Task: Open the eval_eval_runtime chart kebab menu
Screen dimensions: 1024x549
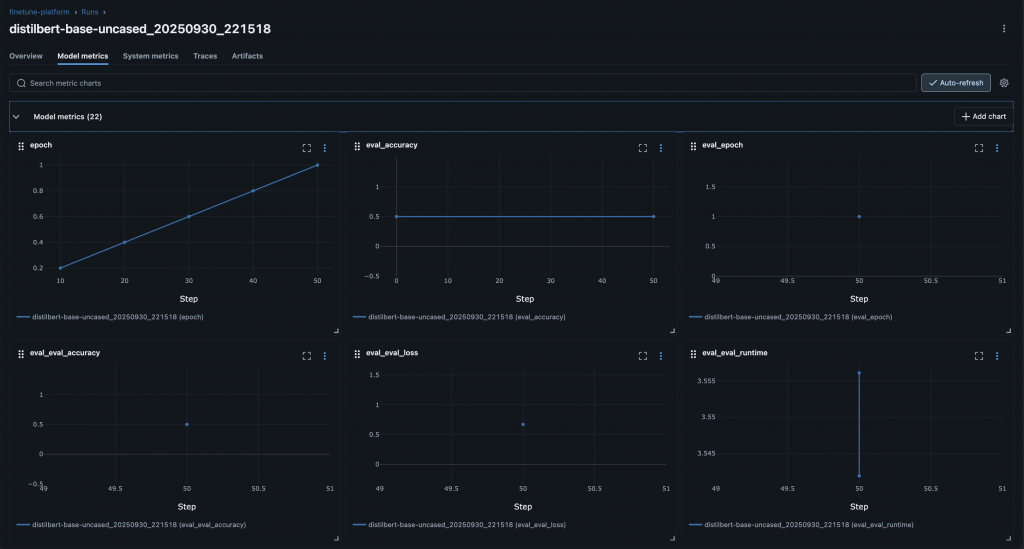Action: [x=997, y=356]
